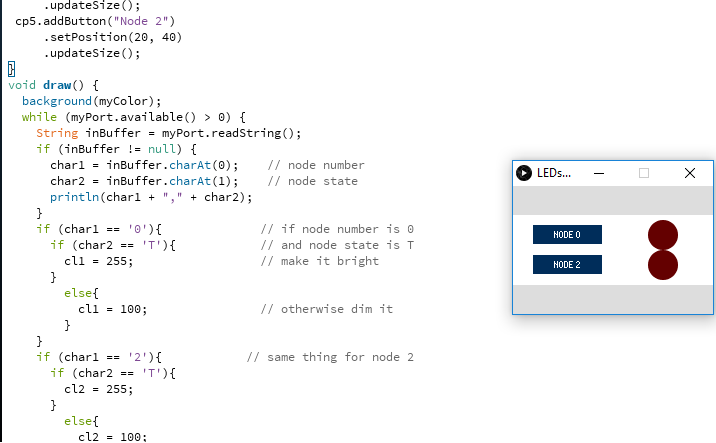The width and height of the screenshot is (716, 443).
Task: Click the 'void draw() {' line
Action: [x=53, y=85]
